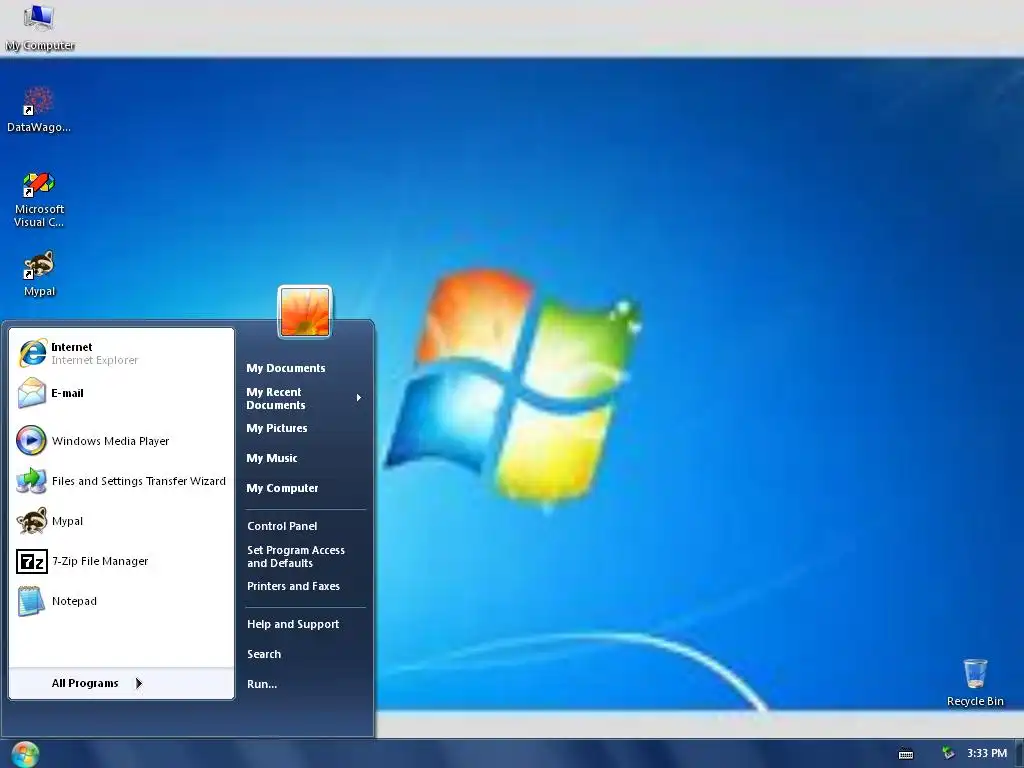Viewport: 1024px width, 768px height.
Task: Open Help and Support
Action: pyautogui.click(x=304, y=624)
